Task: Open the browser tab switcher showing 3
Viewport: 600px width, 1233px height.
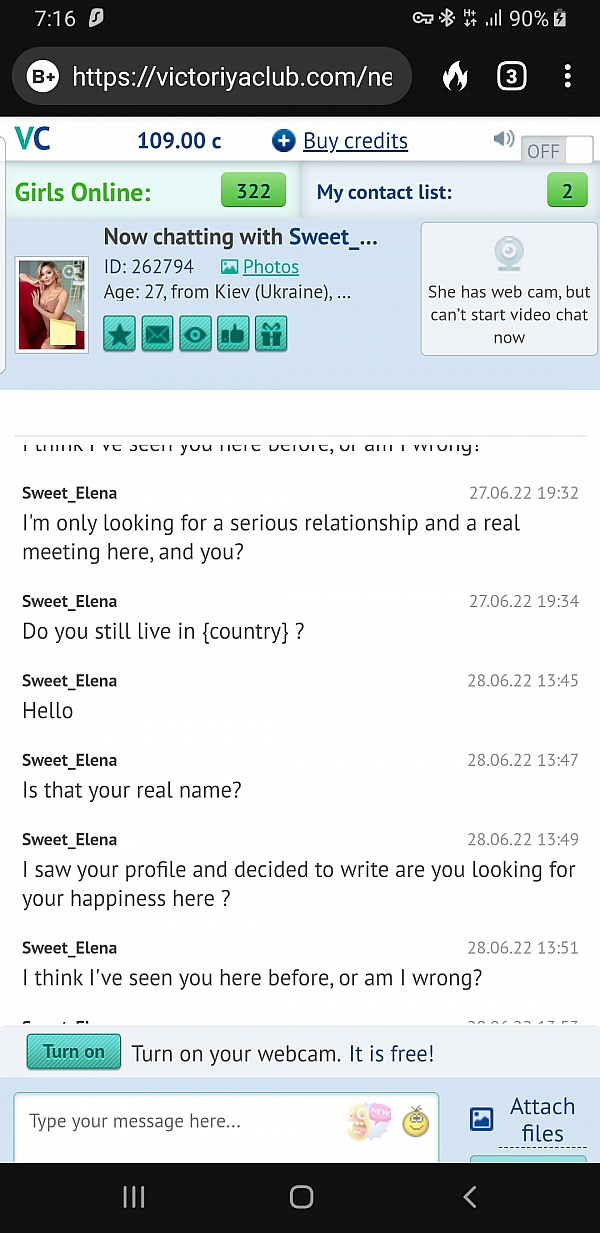Action: pos(511,76)
